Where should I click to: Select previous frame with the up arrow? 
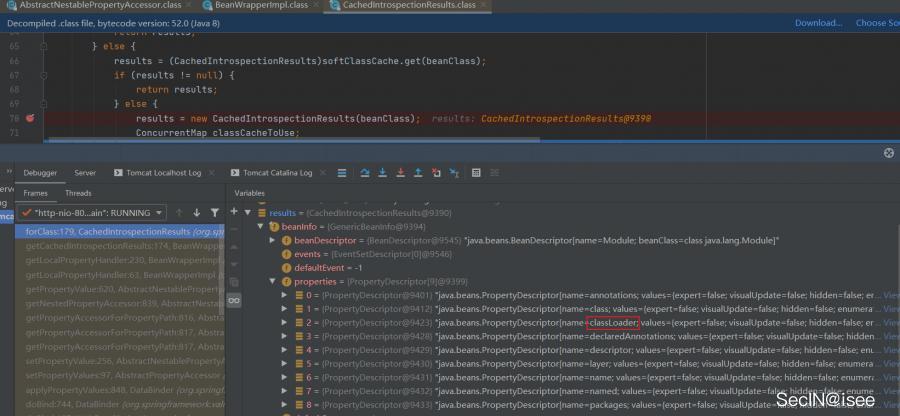click(x=179, y=213)
